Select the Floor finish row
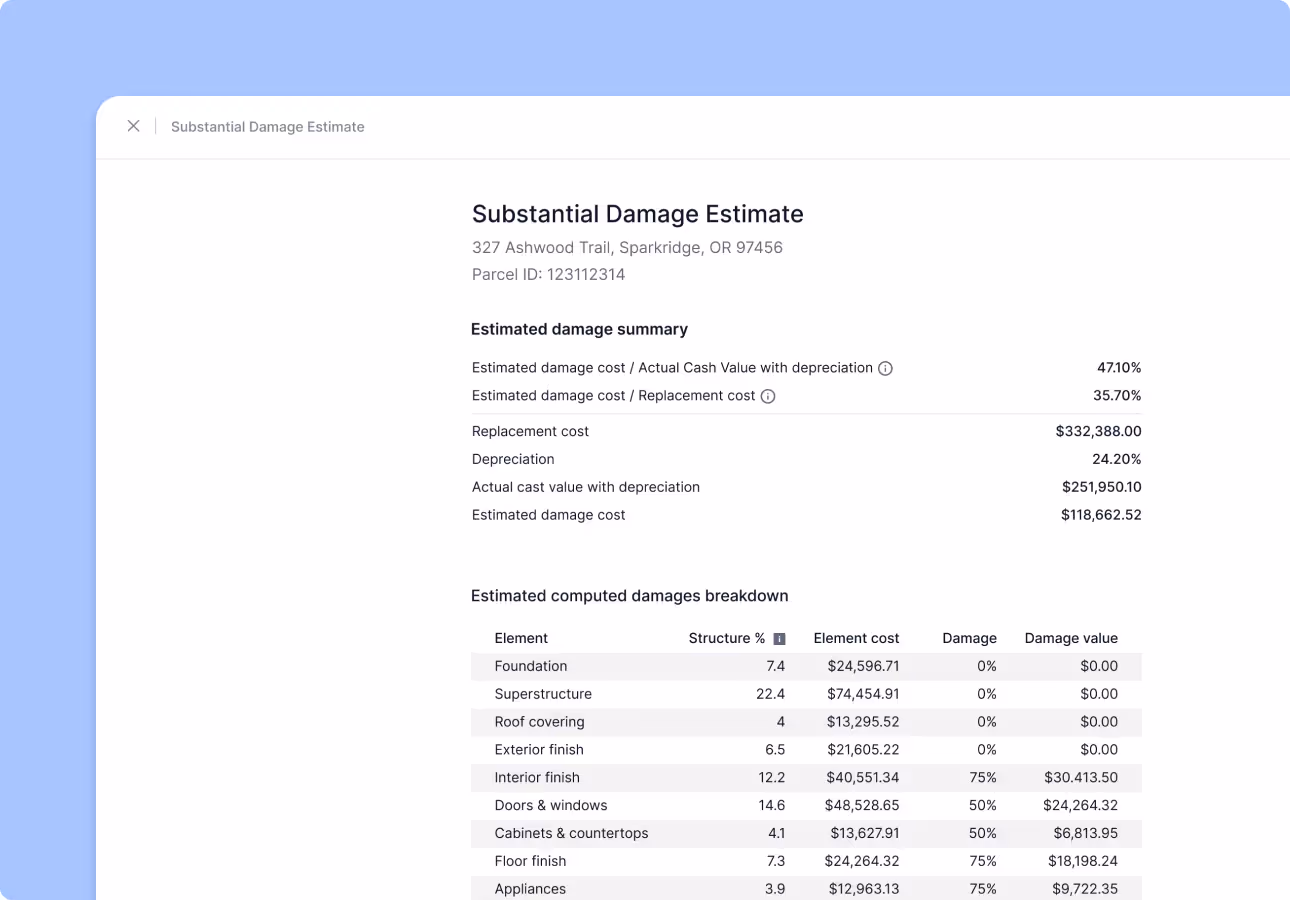1290x900 pixels. point(806,862)
